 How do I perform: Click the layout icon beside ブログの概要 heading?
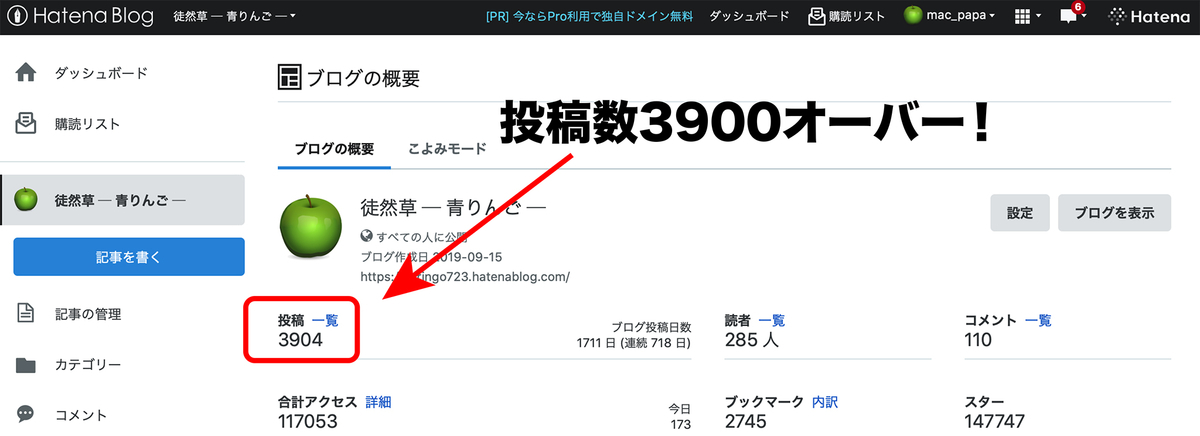point(290,78)
